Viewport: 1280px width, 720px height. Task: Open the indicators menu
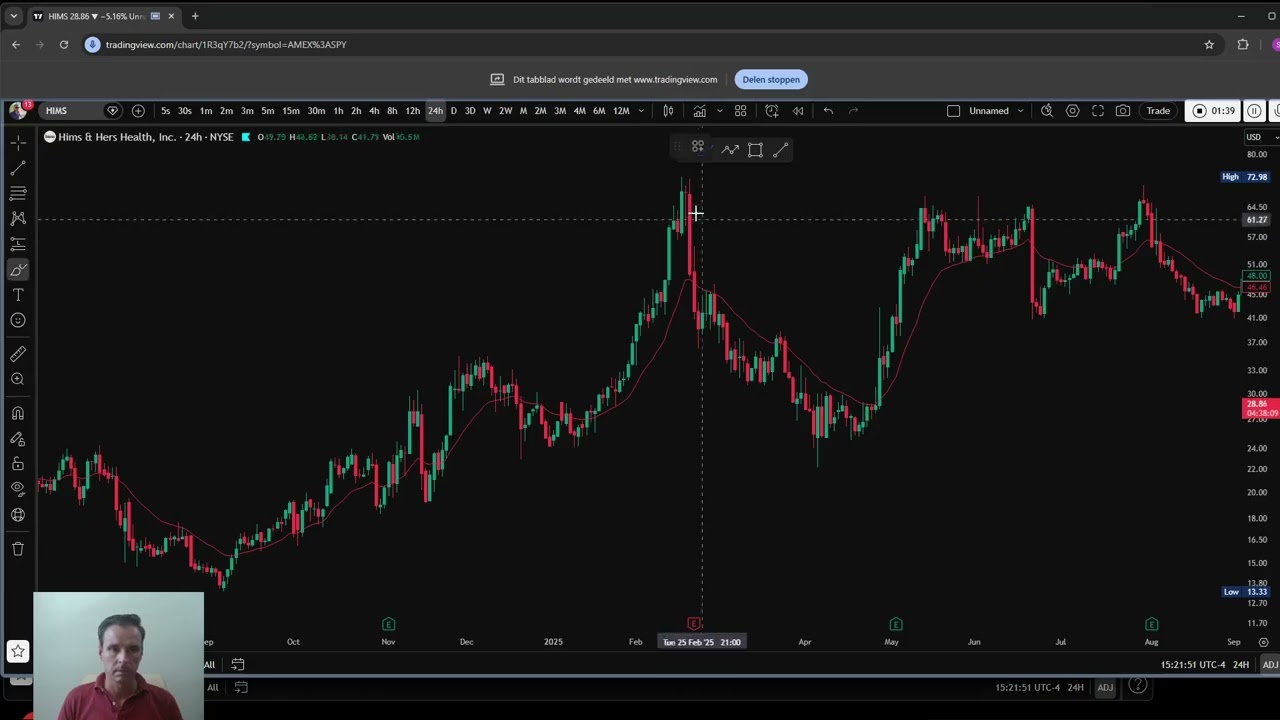699,111
